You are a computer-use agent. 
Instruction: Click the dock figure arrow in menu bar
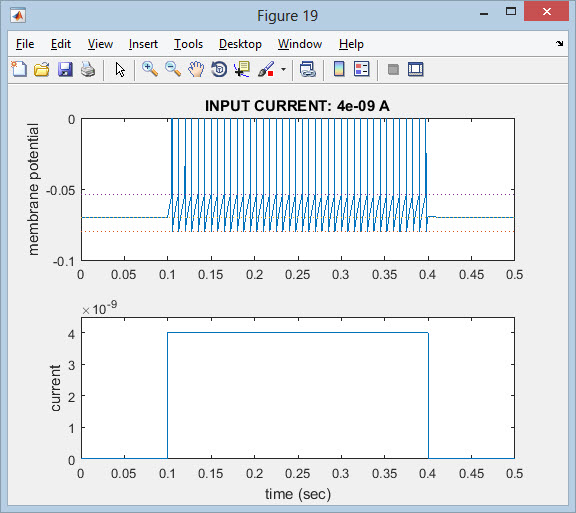[x=559, y=43]
